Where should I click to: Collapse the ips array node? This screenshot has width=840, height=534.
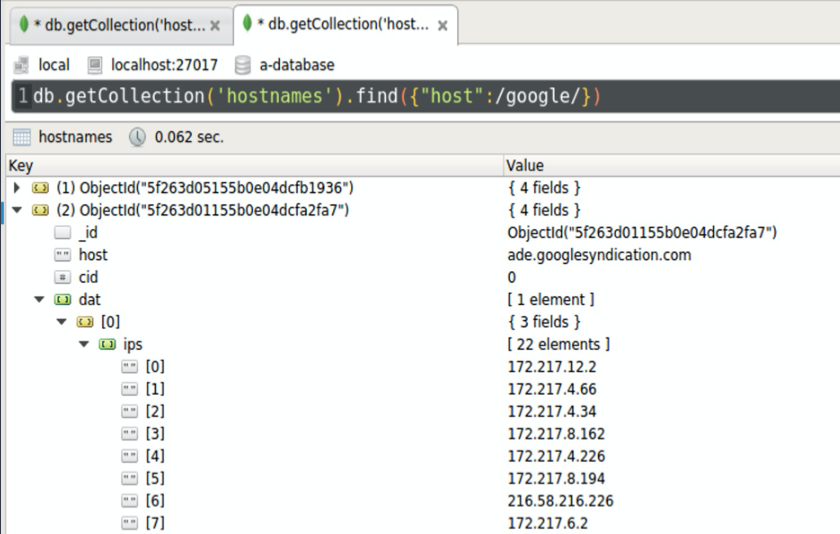(84, 344)
